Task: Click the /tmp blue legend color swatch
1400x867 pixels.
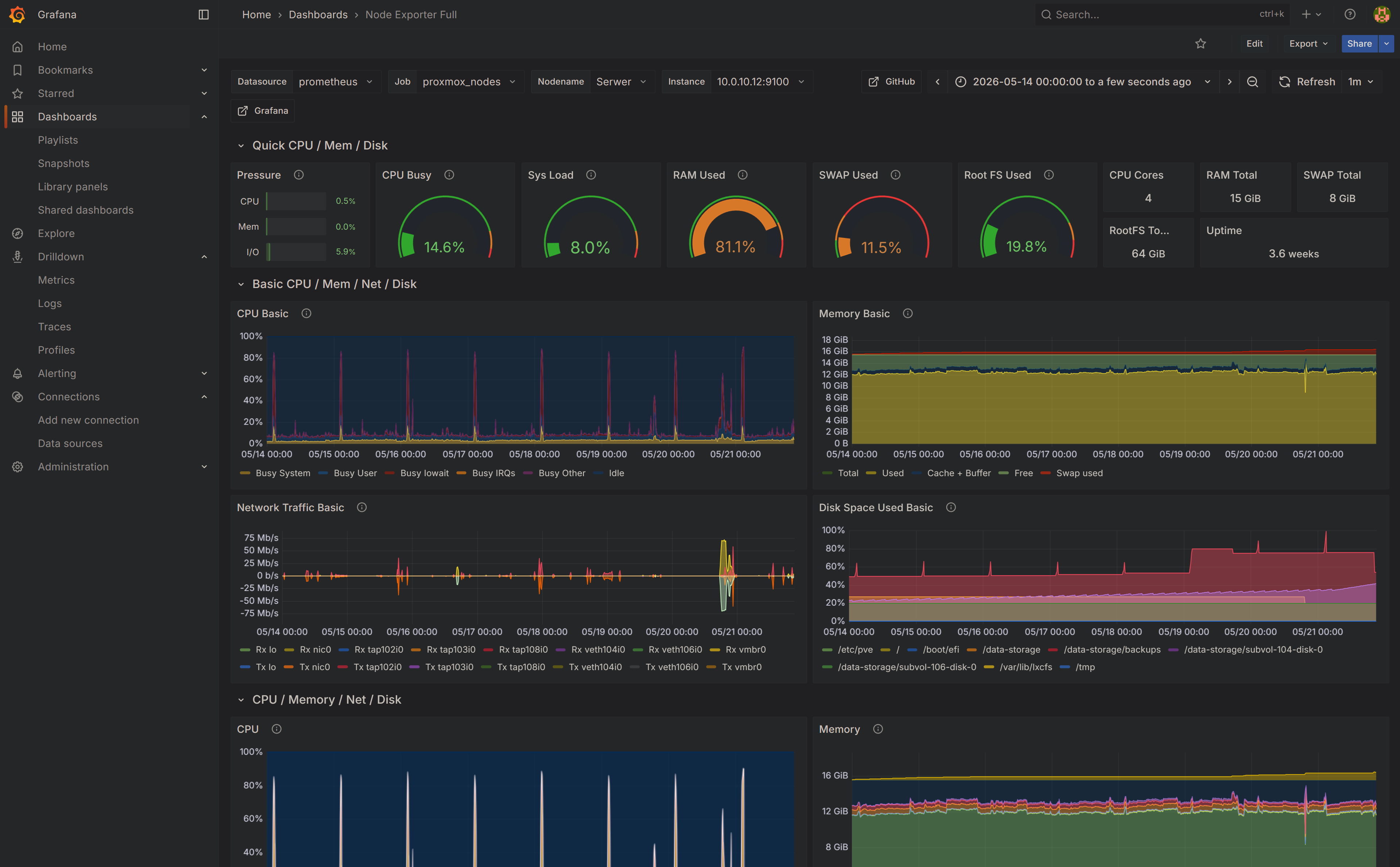Action: [x=1065, y=668]
